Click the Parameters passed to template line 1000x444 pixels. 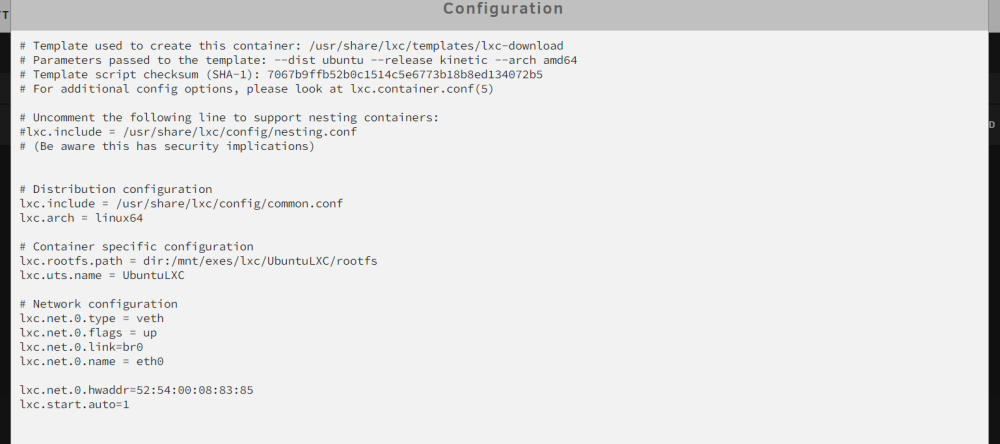pos(298,60)
